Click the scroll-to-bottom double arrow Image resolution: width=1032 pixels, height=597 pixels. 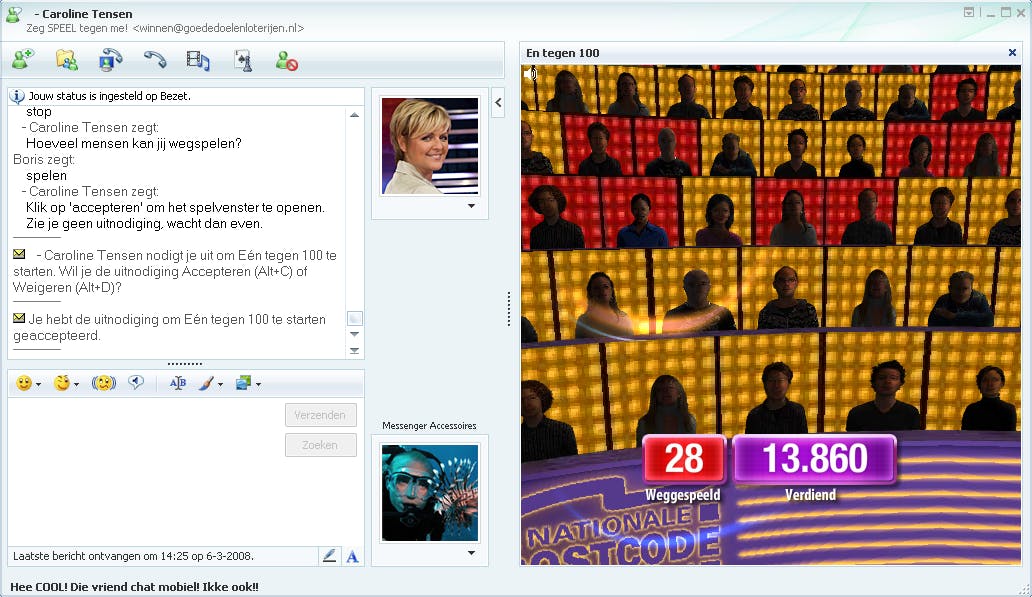[354, 351]
